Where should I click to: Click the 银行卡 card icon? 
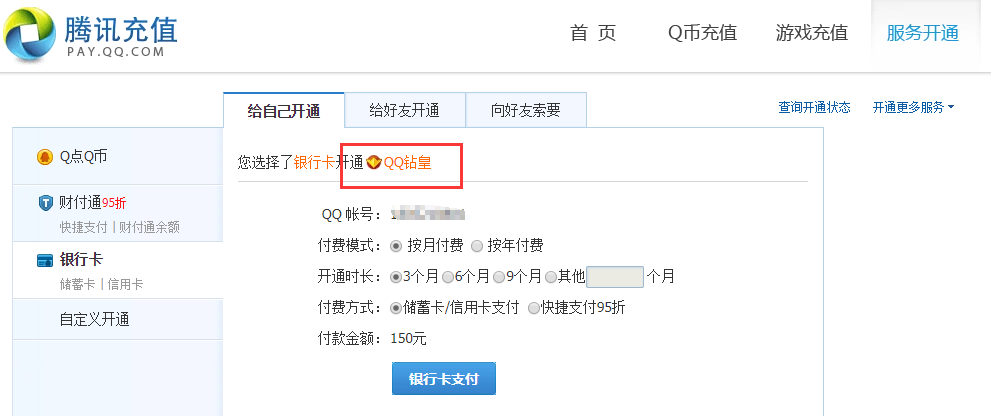45,261
